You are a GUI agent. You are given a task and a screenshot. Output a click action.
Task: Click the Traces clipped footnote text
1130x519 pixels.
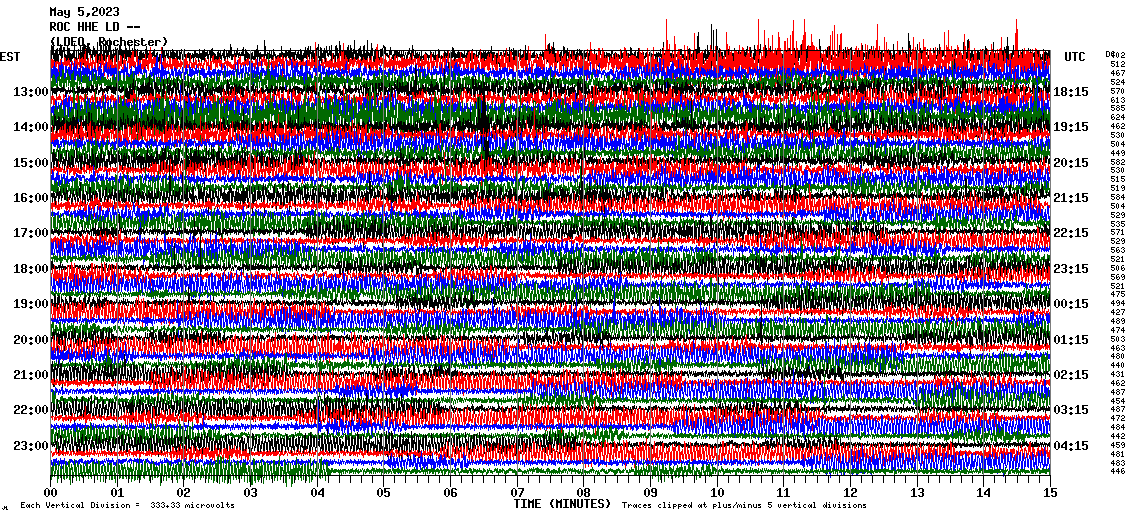(743, 506)
